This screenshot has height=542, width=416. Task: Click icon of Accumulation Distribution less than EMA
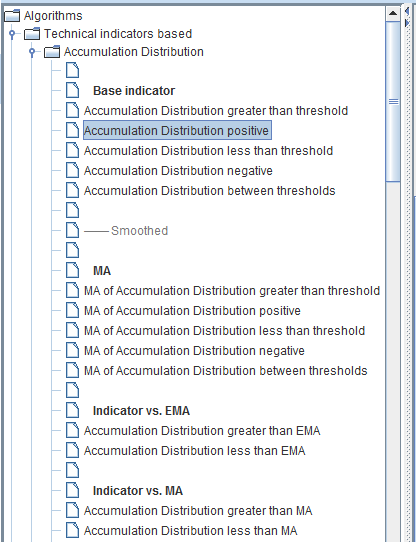point(72,451)
